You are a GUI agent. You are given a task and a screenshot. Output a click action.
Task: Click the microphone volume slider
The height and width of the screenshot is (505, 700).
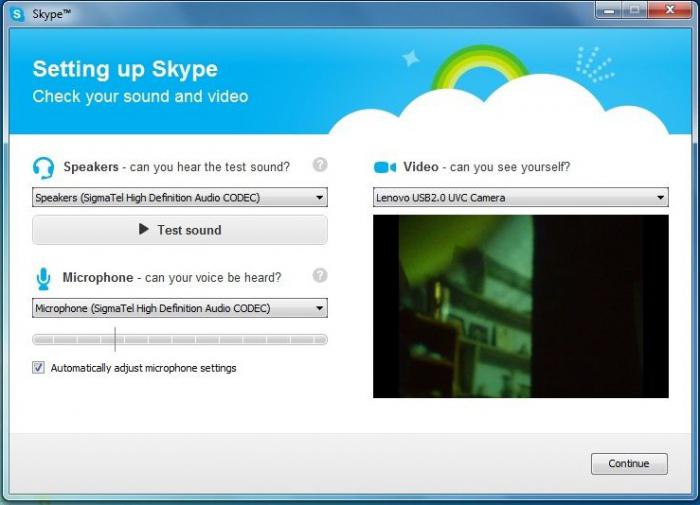pos(180,340)
